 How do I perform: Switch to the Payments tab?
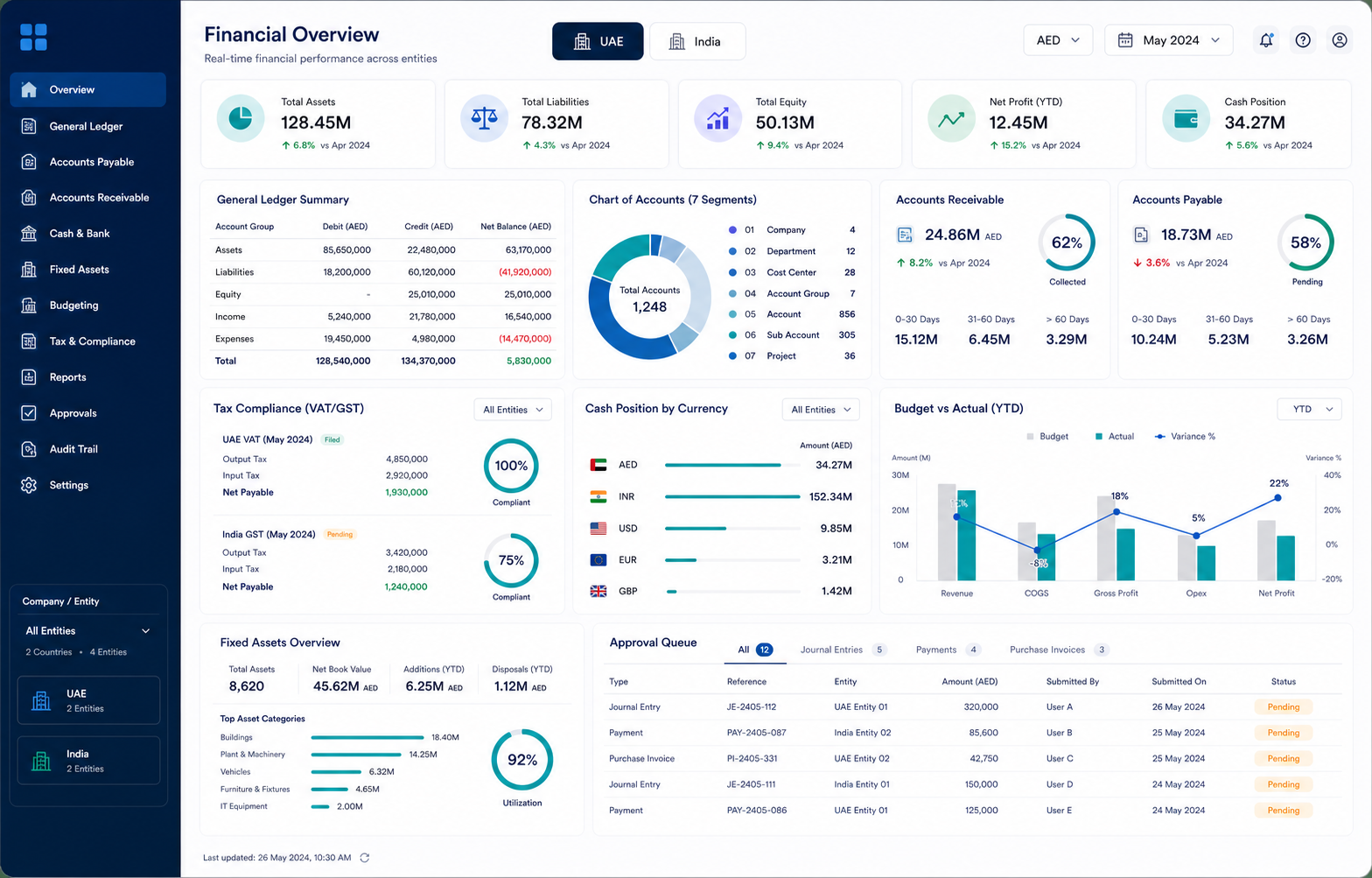(948, 650)
